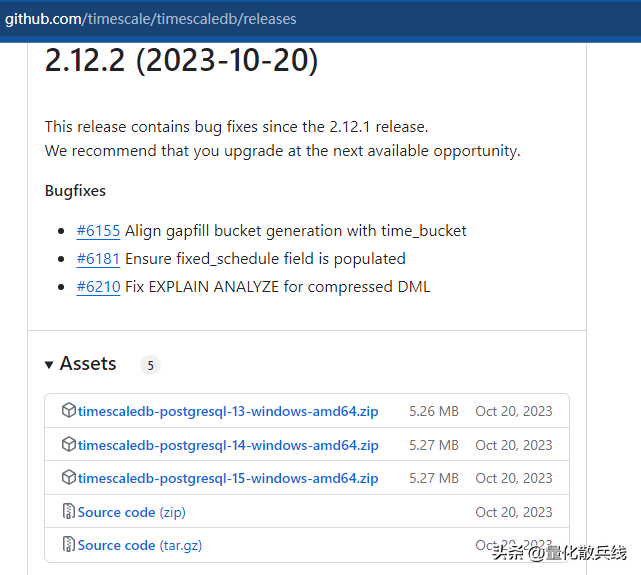The image size is (641, 575).
Task: Download Source code (zip) archive
Action: (x=131, y=512)
